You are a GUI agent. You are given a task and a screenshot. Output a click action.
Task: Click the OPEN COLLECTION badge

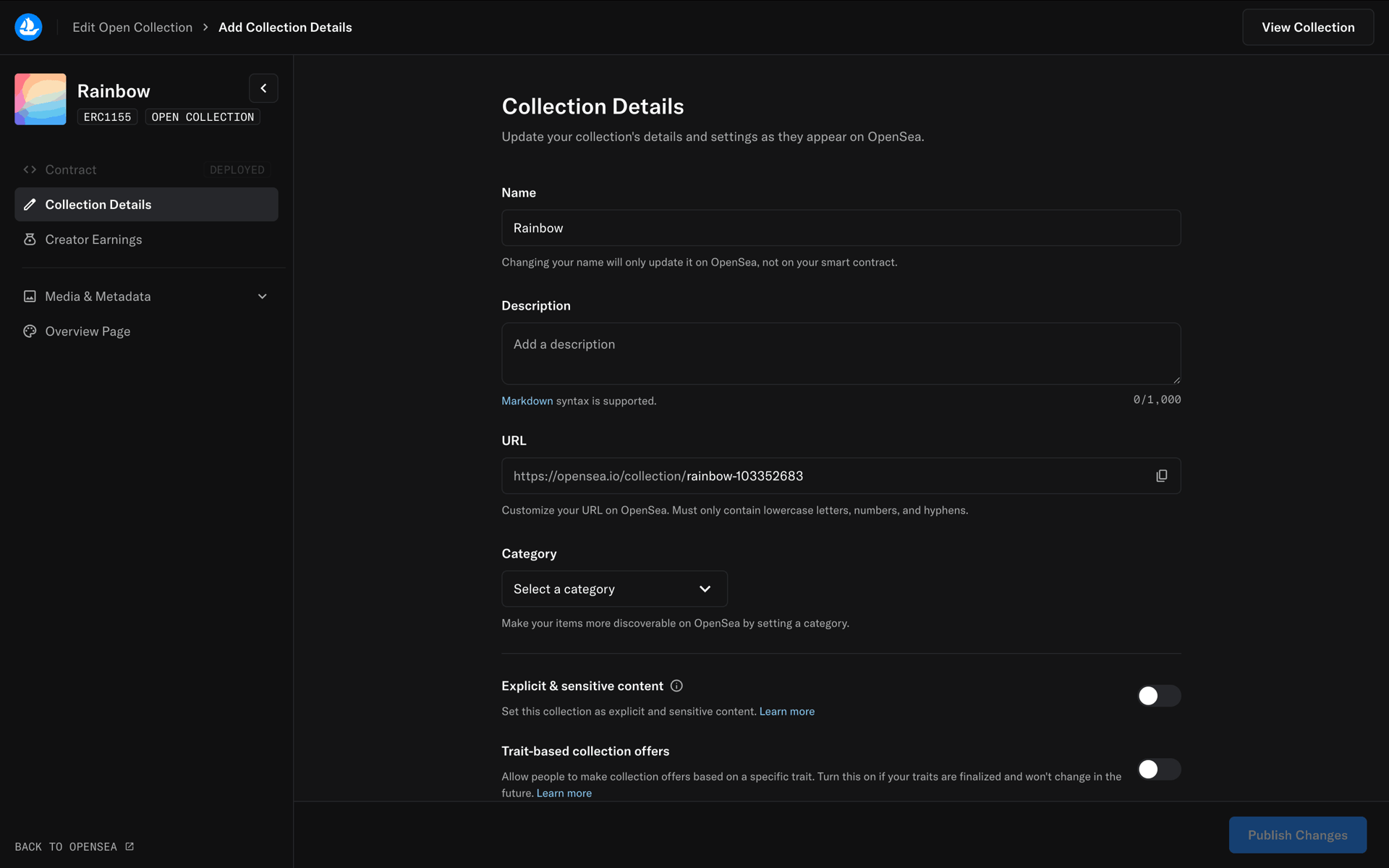click(203, 117)
